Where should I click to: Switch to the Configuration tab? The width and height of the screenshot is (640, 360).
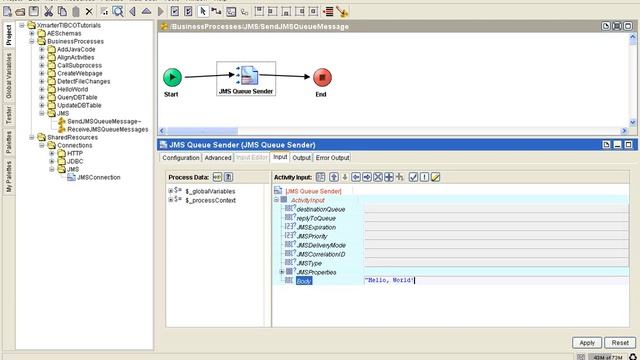click(181, 158)
